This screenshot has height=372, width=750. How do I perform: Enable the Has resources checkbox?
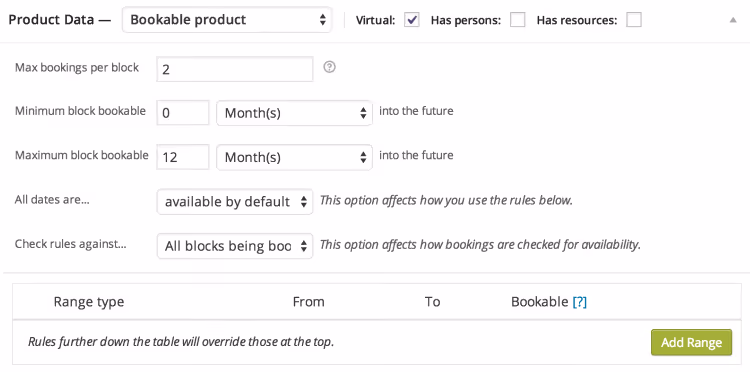pos(634,20)
